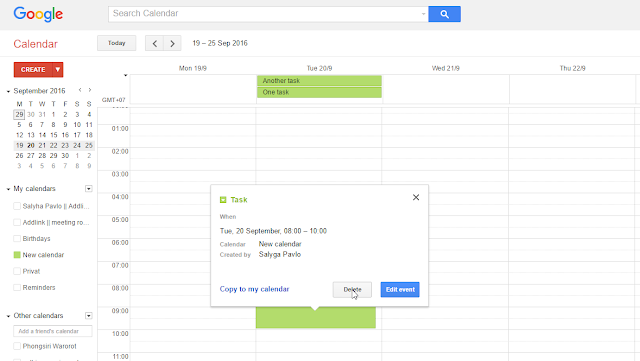Toggle the New calendar green swatch
The height and width of the screenshot is (361, 640).
[17, 255]
